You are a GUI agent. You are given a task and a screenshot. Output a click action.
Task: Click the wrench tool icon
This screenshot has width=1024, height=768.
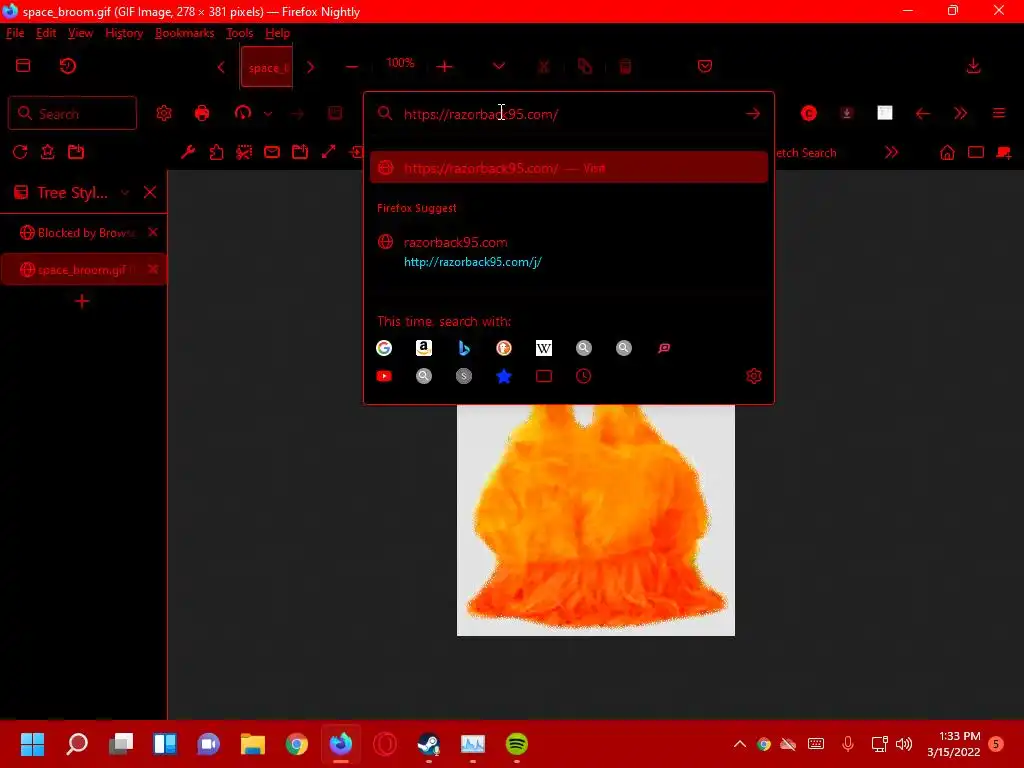pyautogui.click(x=188, y=152)
